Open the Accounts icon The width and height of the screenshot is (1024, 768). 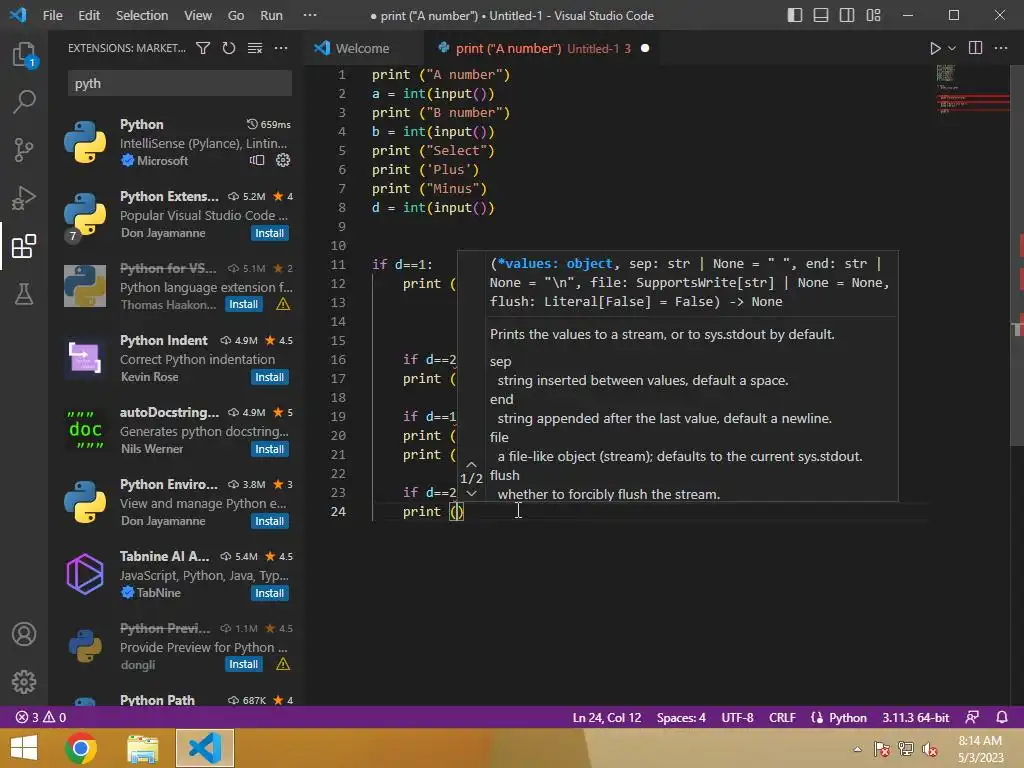pyautogui.click(x=24, y=634)
